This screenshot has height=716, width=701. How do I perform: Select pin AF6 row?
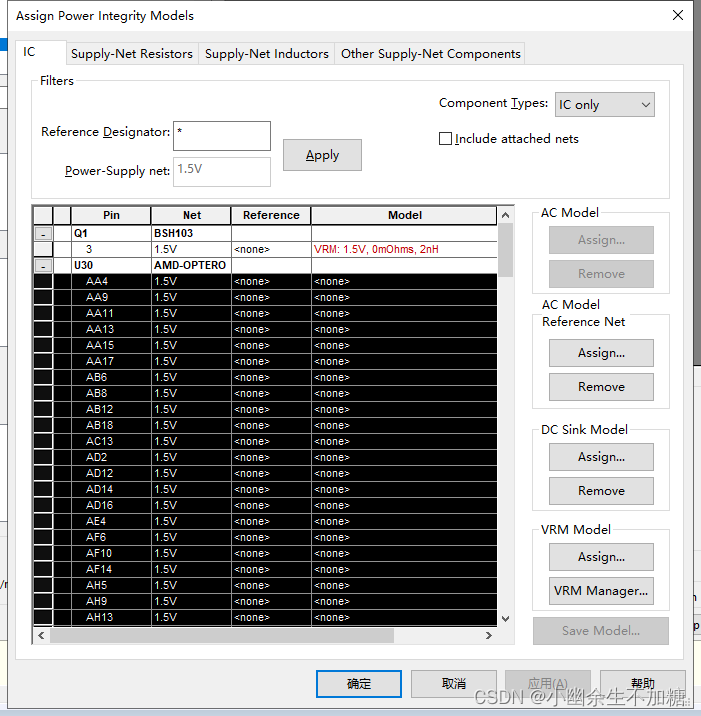tap(265, 537)
